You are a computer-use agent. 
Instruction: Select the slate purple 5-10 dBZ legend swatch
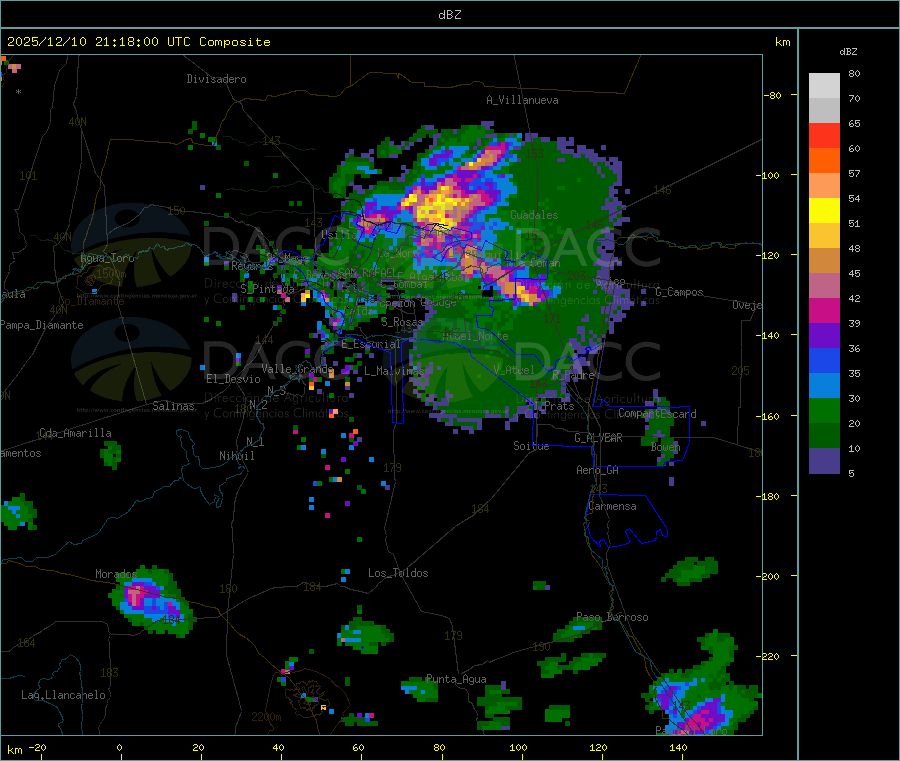click(x=824, y=460)
